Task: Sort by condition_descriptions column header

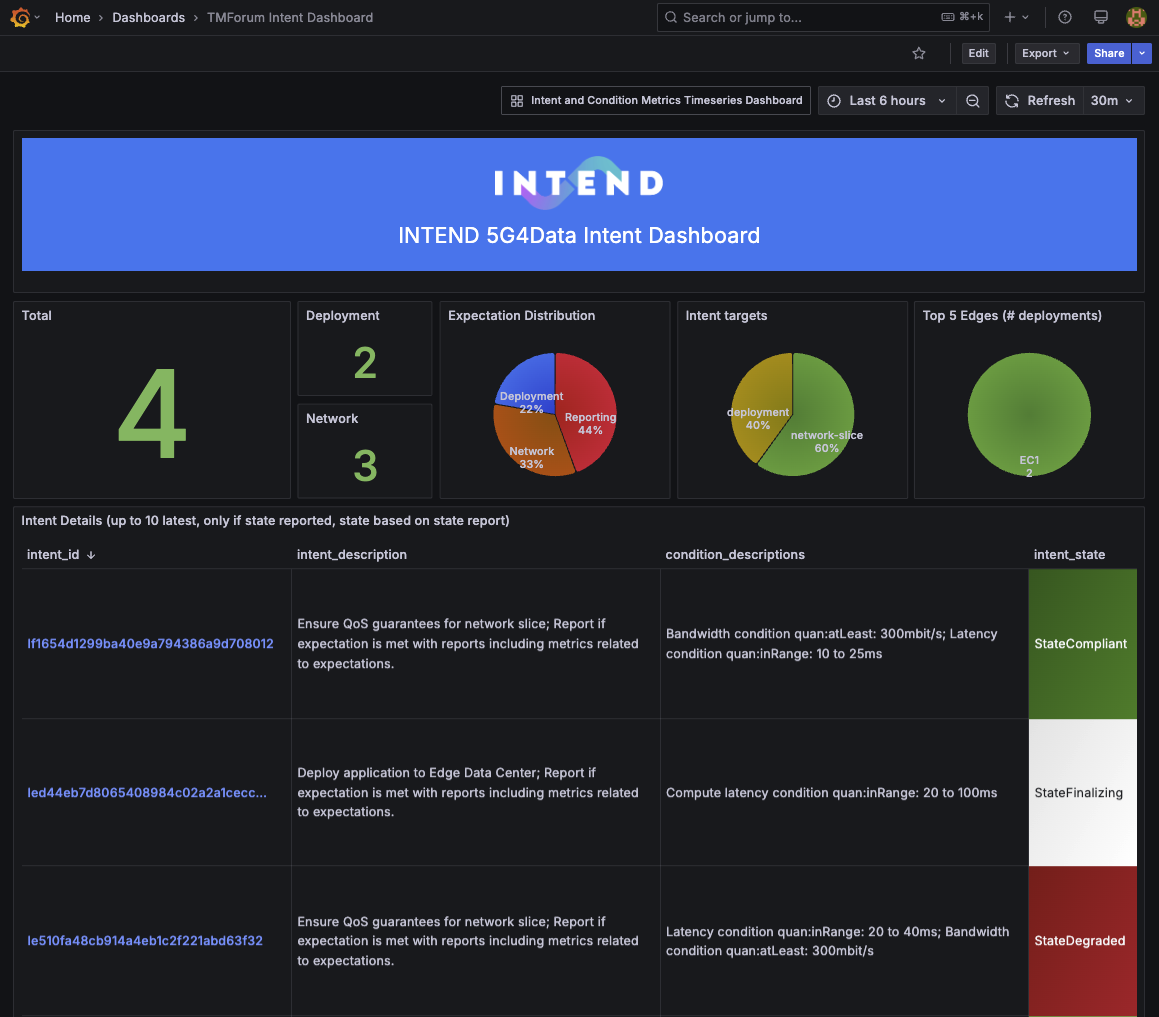Action: (735, 554)
